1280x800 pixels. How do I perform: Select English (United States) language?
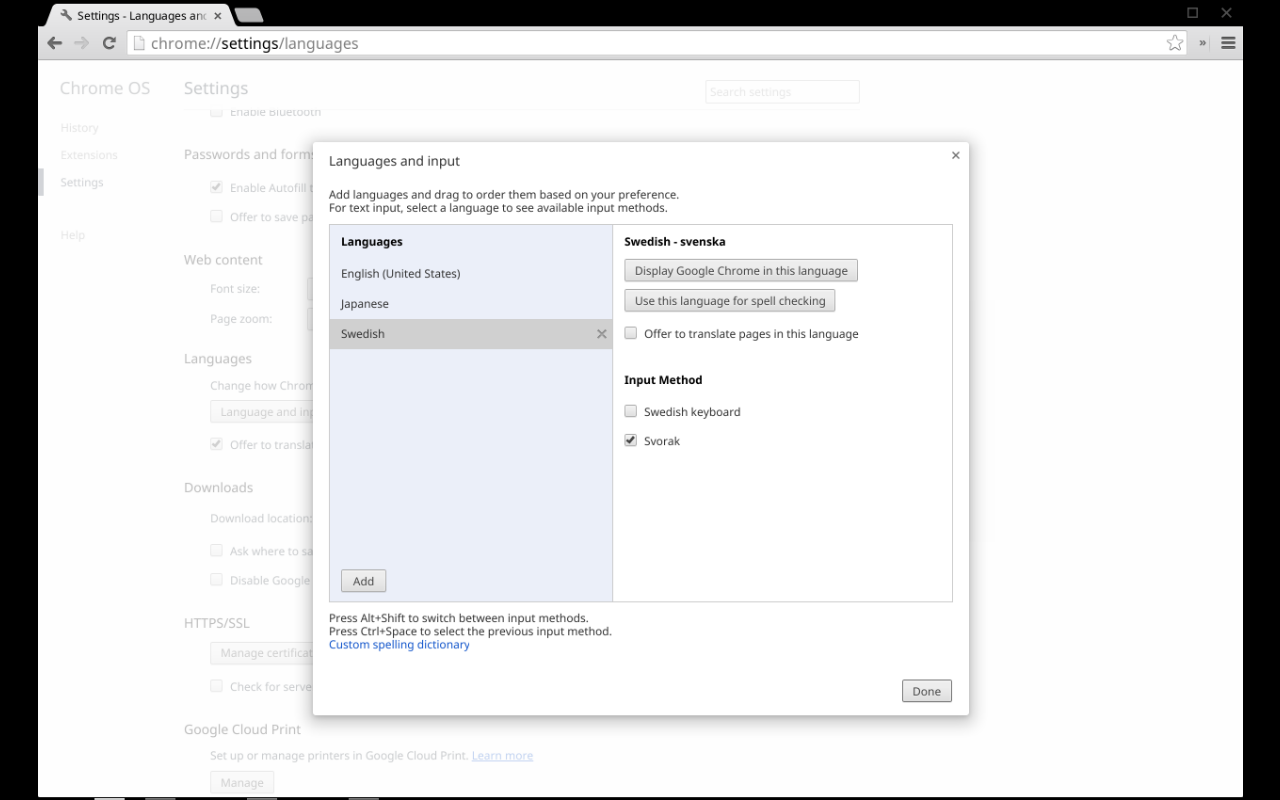[470, 273]
